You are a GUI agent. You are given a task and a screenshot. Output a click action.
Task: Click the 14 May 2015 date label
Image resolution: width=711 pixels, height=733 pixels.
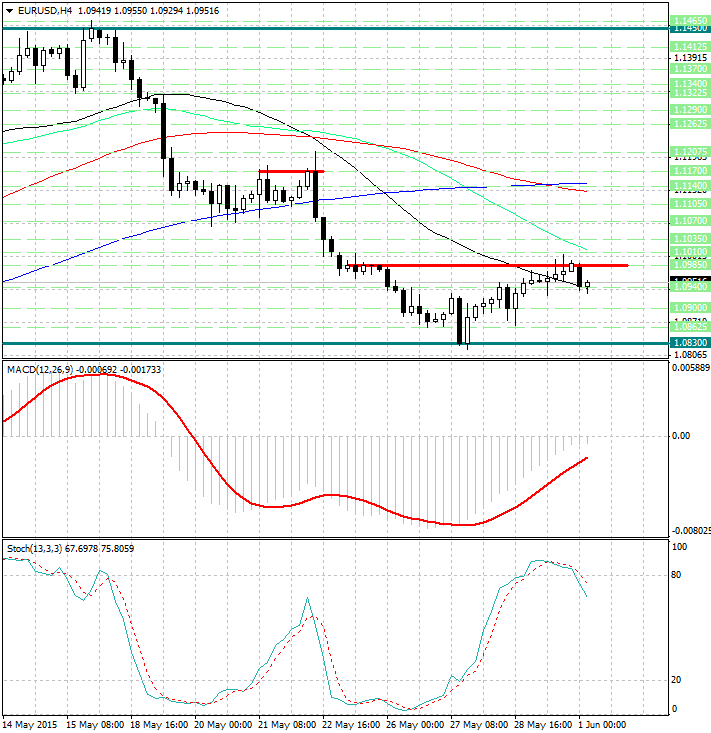click(28, 724)
